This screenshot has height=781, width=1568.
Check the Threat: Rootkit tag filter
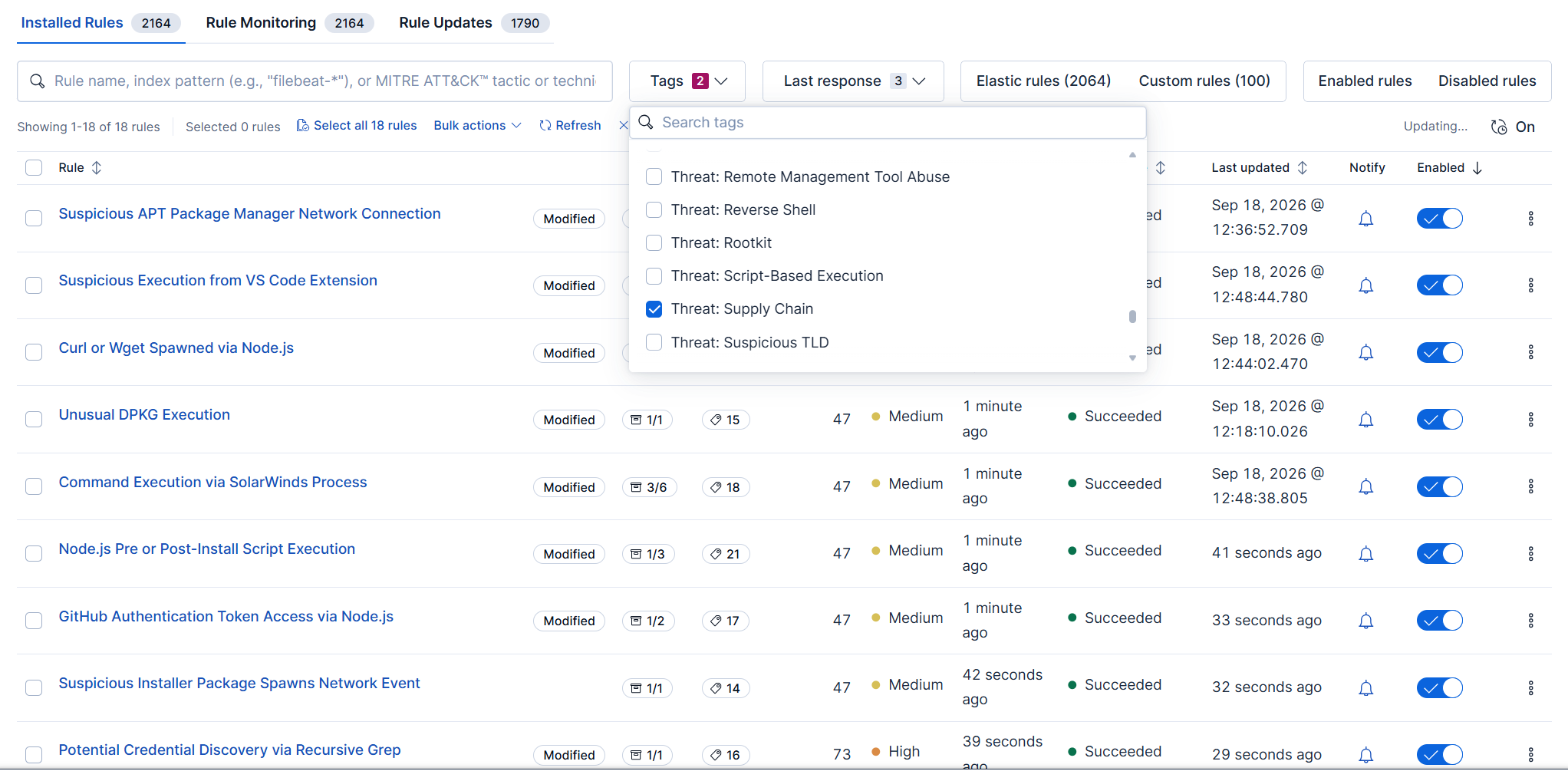tap(654, 243)
